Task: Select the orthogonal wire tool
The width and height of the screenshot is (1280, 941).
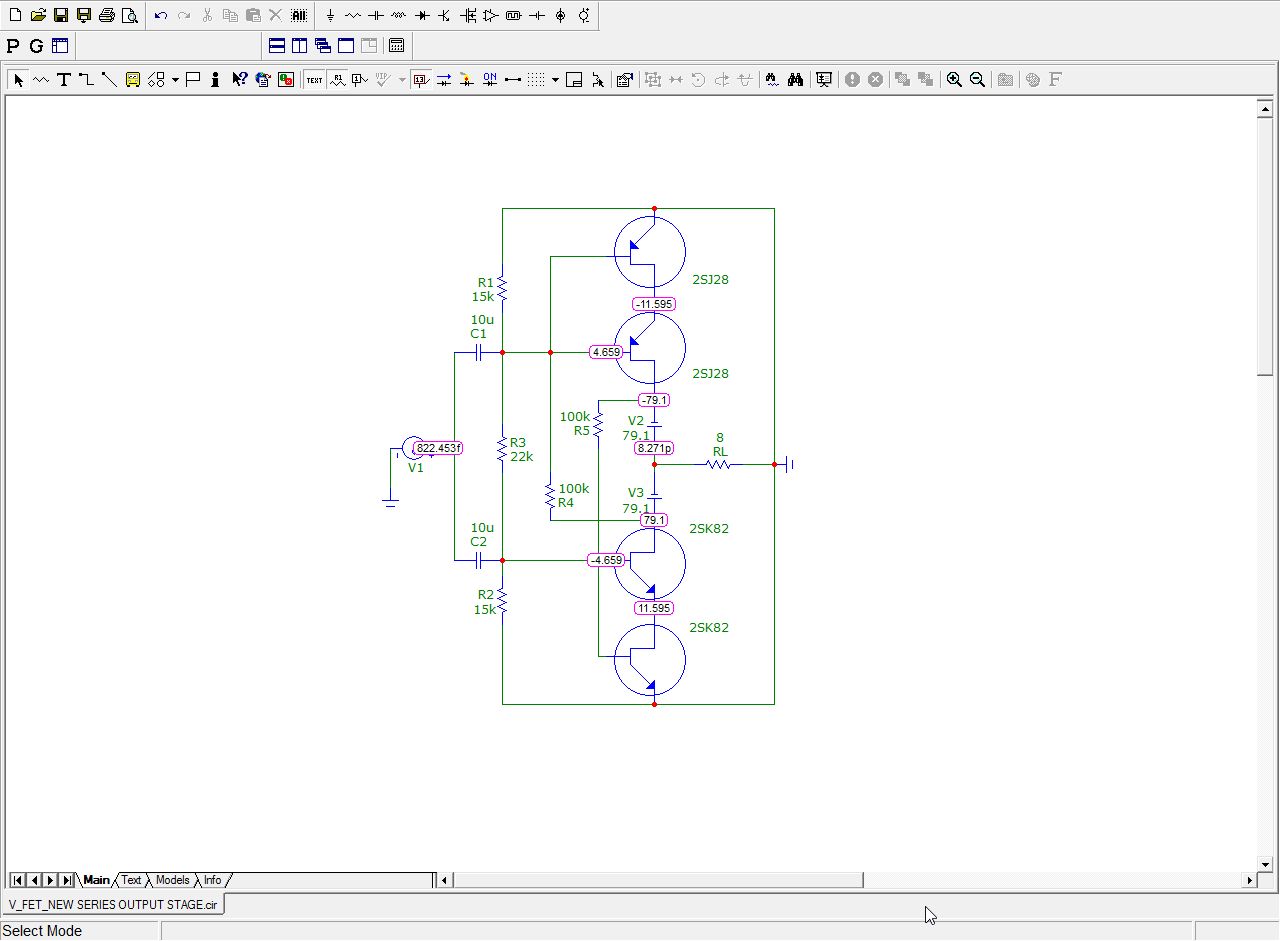Action: tap(87, 80)
